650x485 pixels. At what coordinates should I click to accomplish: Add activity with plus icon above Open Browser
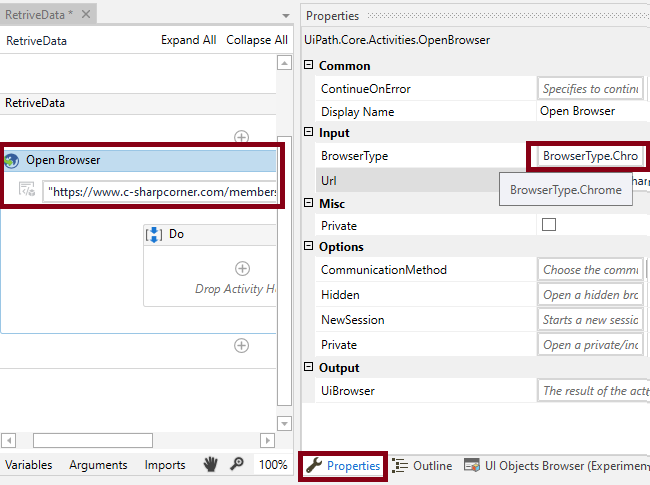242,137
